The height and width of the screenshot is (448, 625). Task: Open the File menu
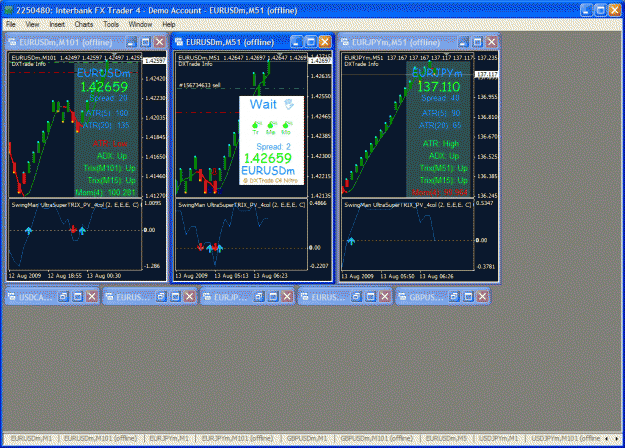pos(11,24)
